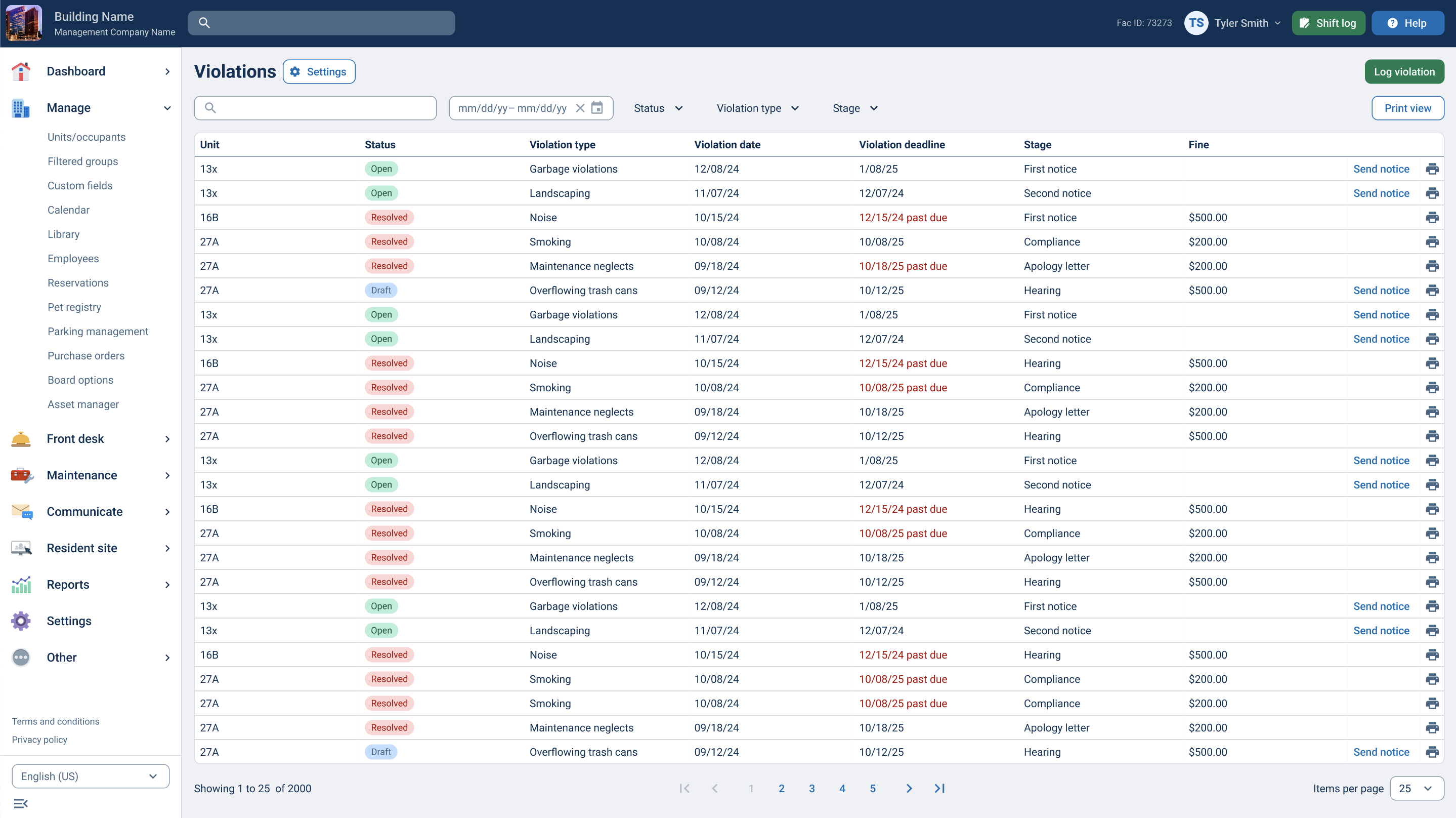Open the Violation type filter dropdown
This screenshot has width=1456, height=818.
tap(757, 108)
